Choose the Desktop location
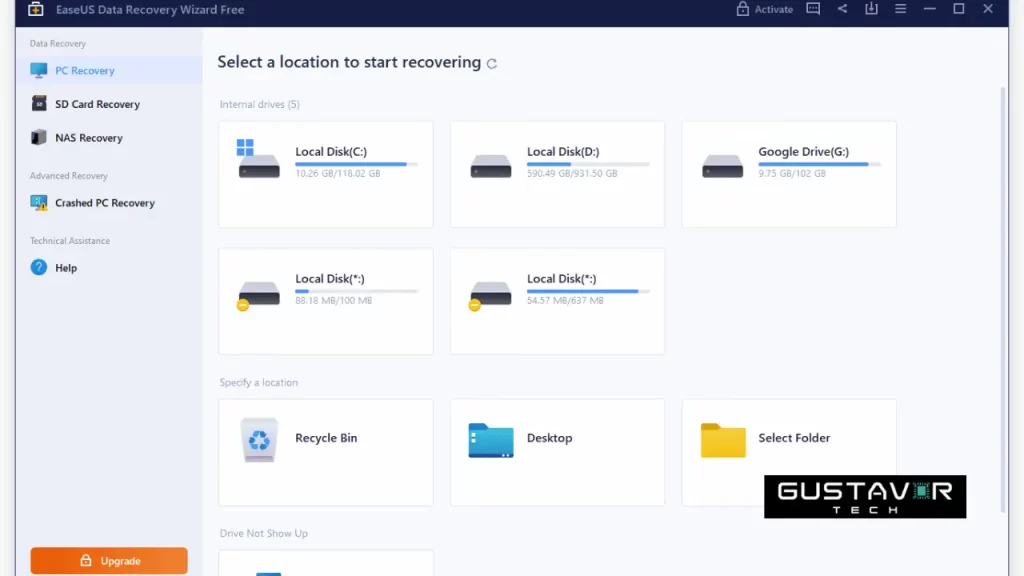This screenshot has width=1024, height=576. 557,453
